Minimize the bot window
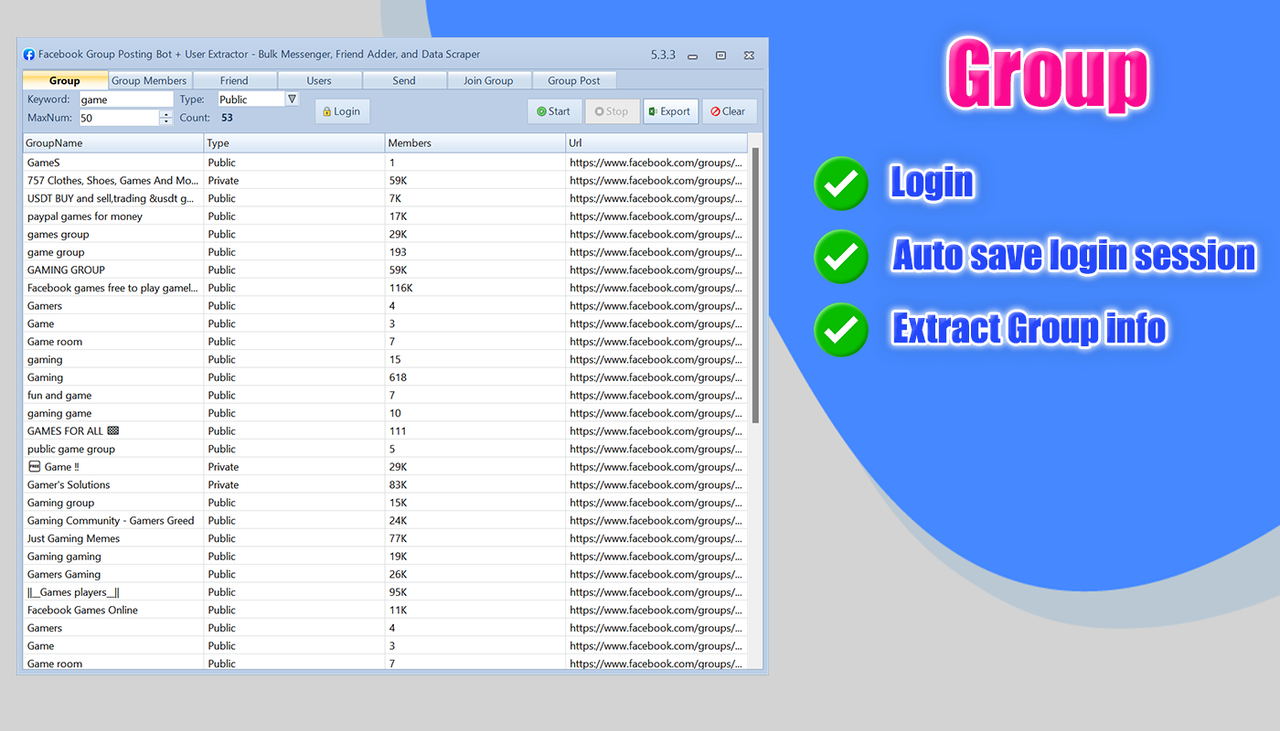The image size is (1280, 731). [692, 56]
